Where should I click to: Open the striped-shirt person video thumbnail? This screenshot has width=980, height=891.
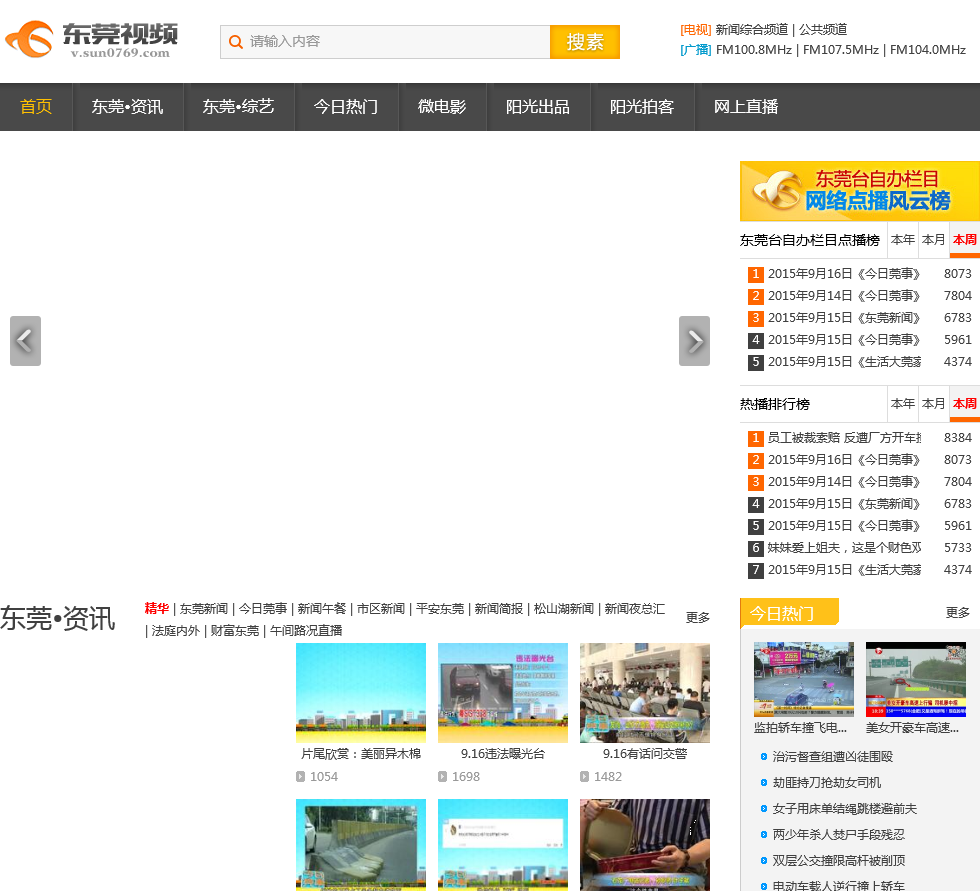tap(645, 845)
